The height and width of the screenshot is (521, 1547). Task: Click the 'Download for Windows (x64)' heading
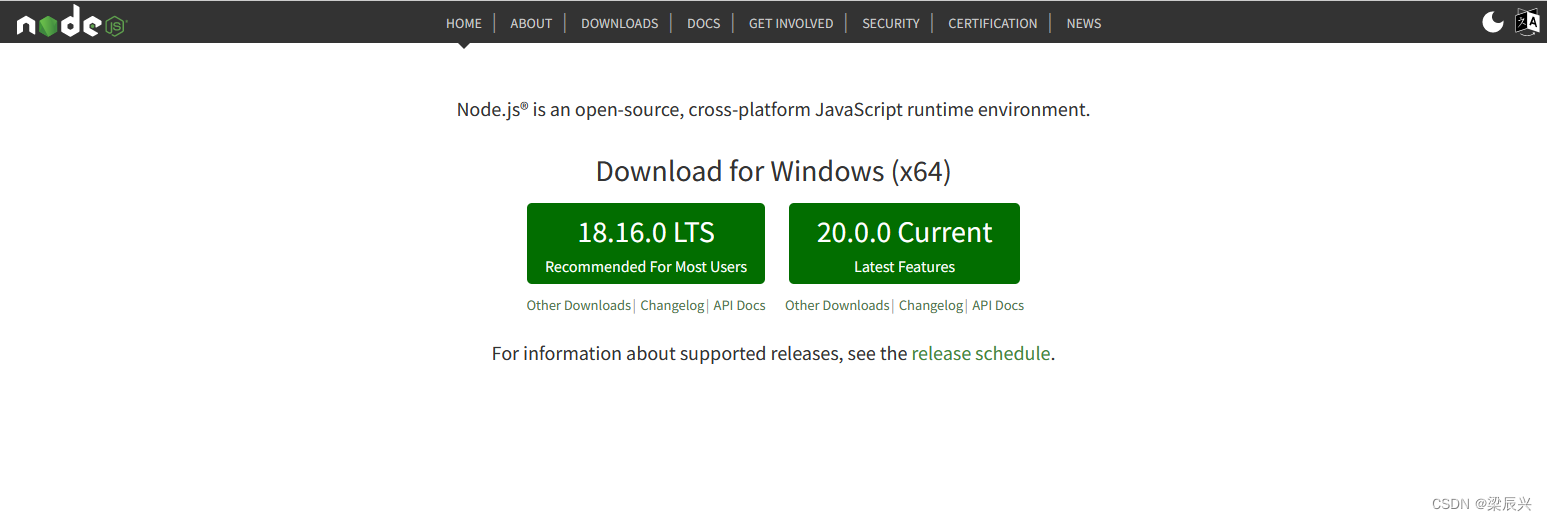pos(773,171)
